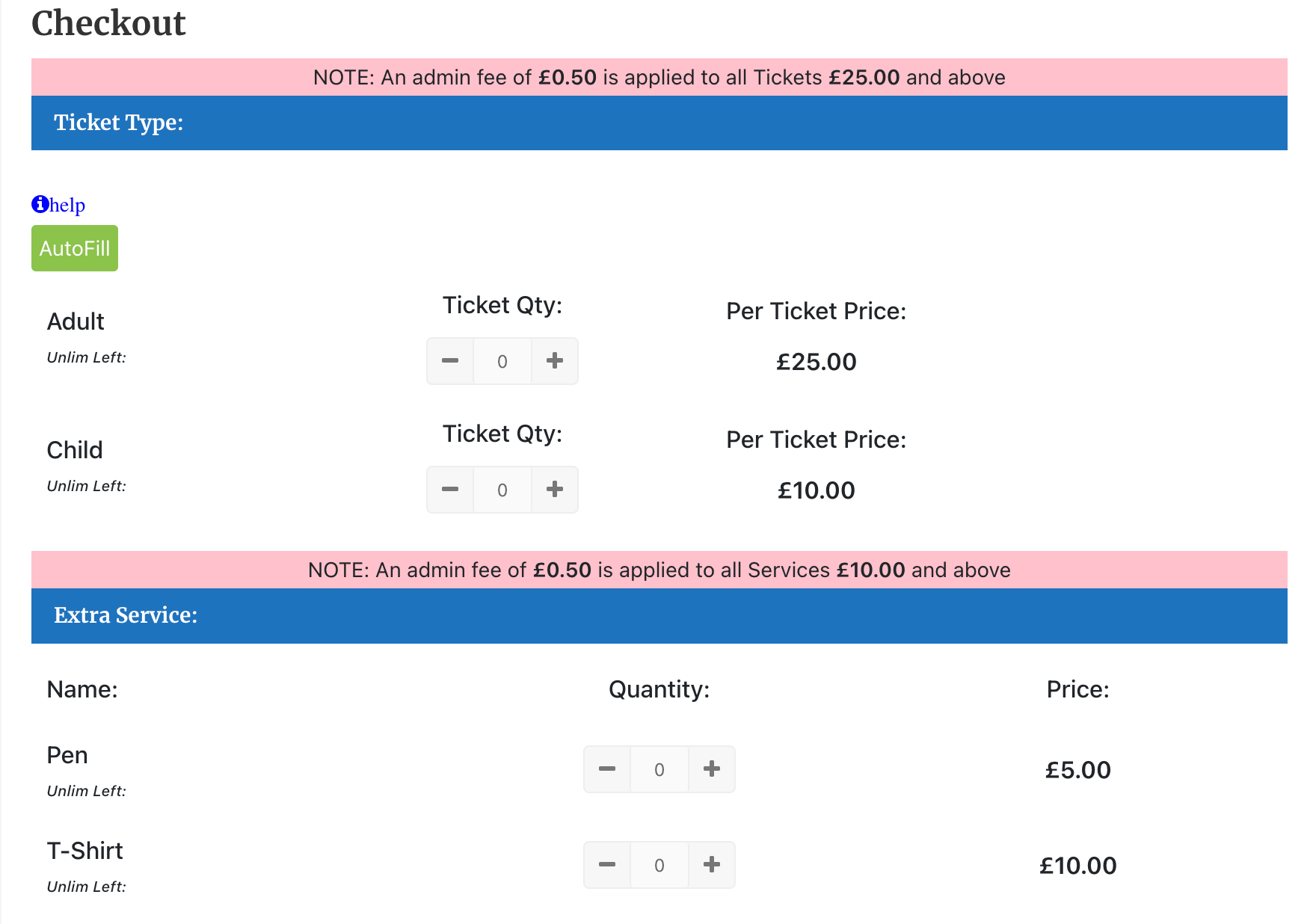
Task: Focus the Child ticket quantity field
Action: tap(502, 490)
